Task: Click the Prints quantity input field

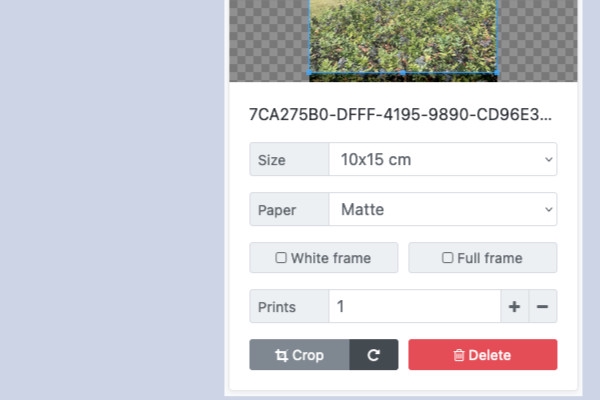Action: [x=415, y=306]
